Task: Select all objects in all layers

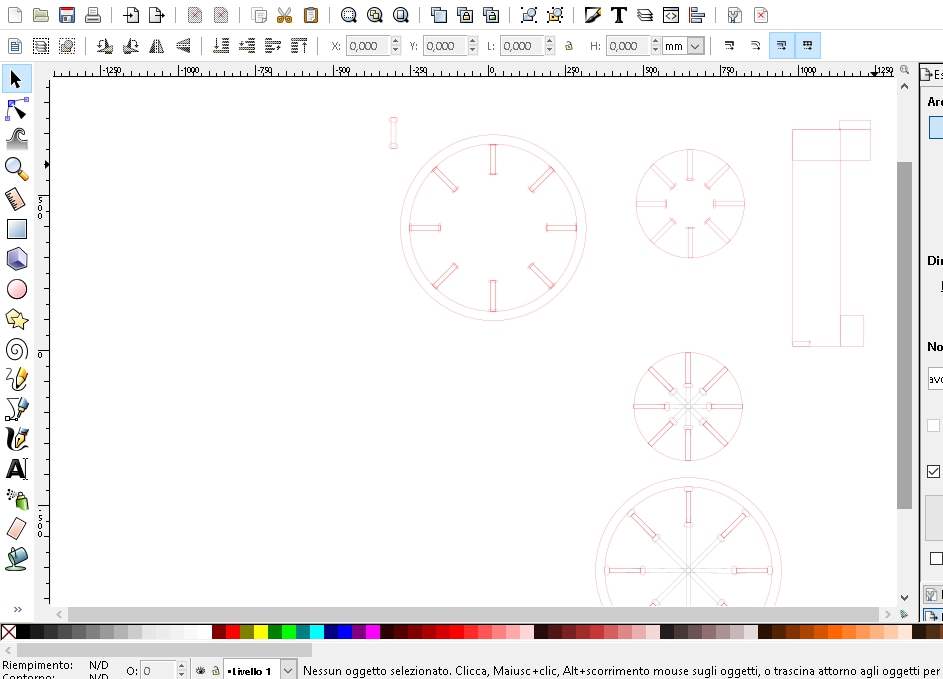Action: pyautogui.click(x=41, y=46)
